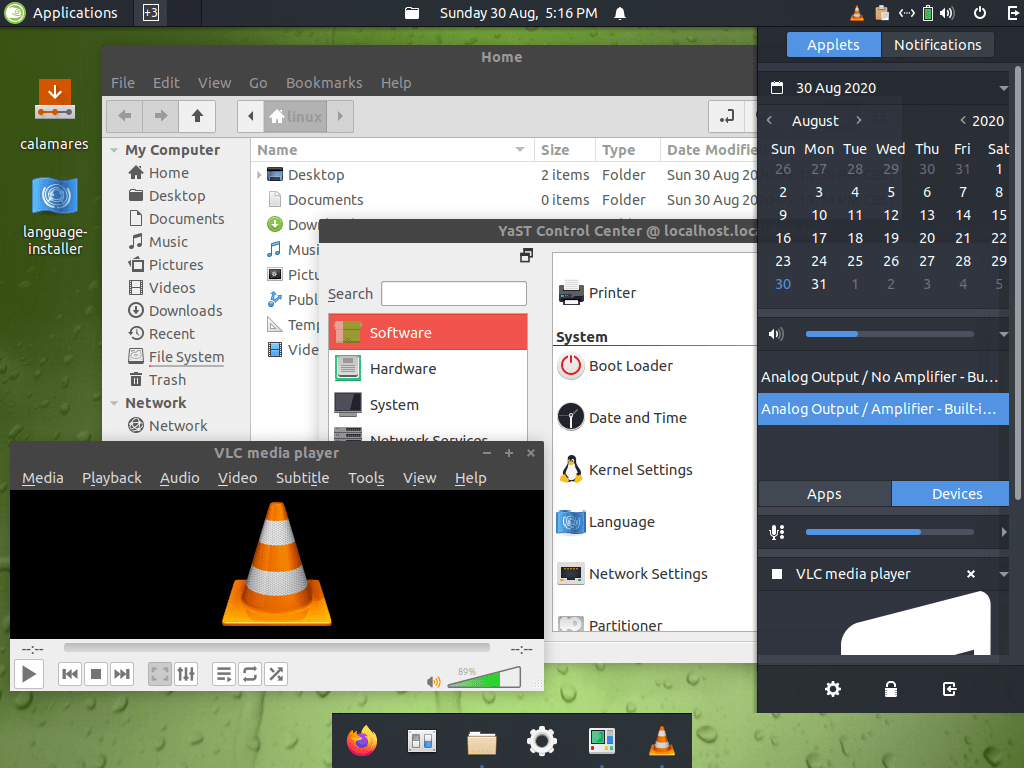Mute audio via VLC speaker icon

point(434,682)
